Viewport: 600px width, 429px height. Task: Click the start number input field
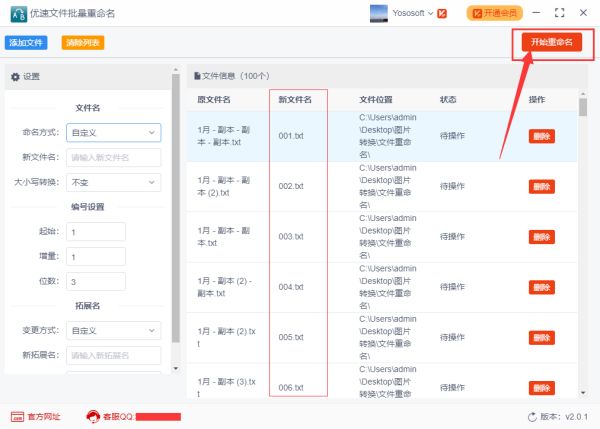(96, 231)
